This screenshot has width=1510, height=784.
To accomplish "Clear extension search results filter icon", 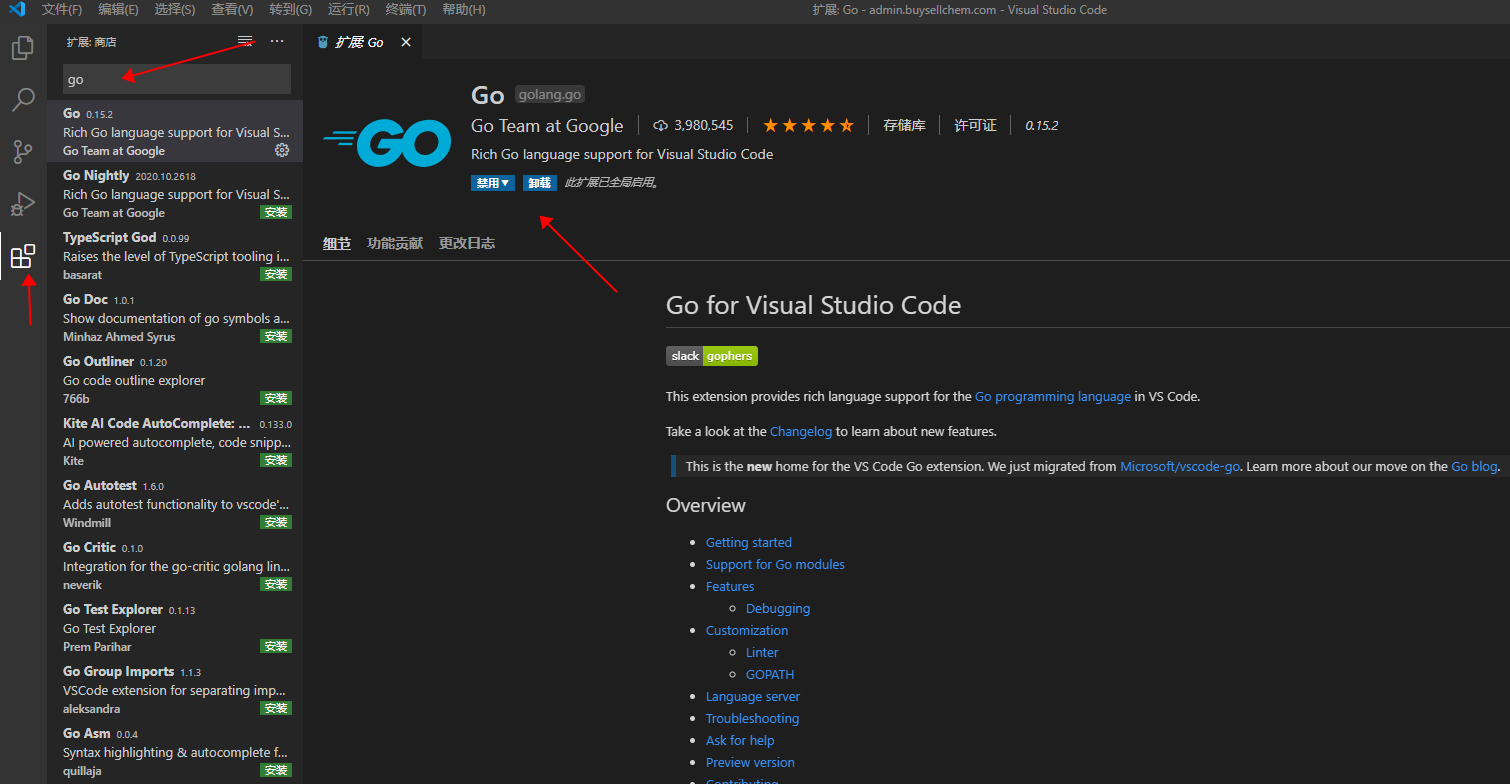I will pos(245,41).
